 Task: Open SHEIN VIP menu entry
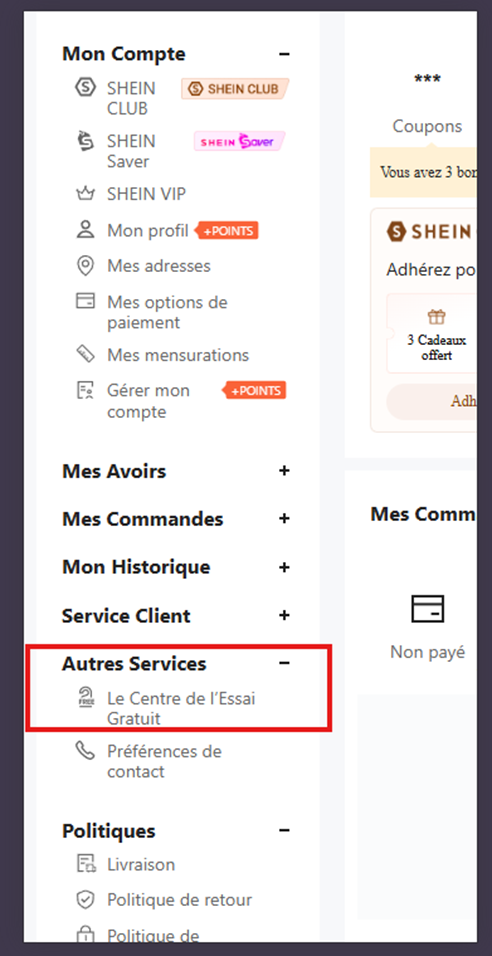(x=146, y=194)
